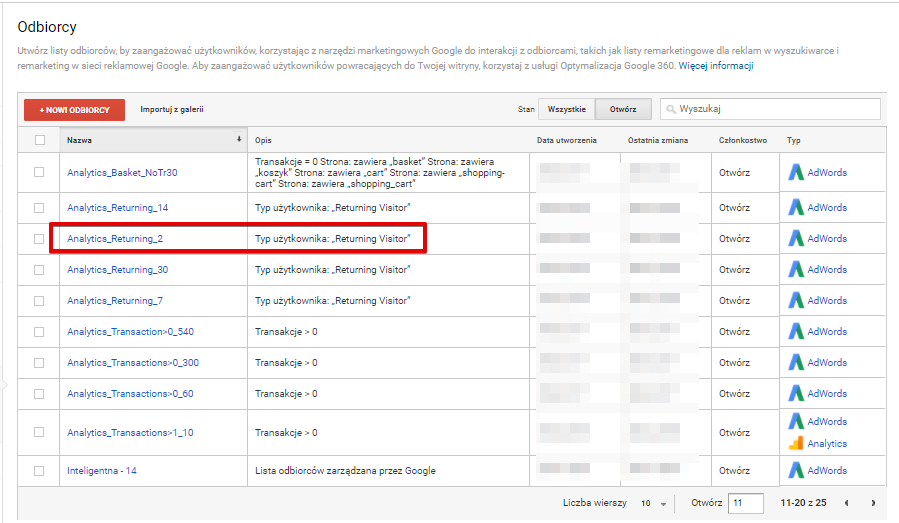Image resolution: width=899 pixels, height=523 pixels.
Task: Focus the Otwórz page number field
Action: click(746, 503)
